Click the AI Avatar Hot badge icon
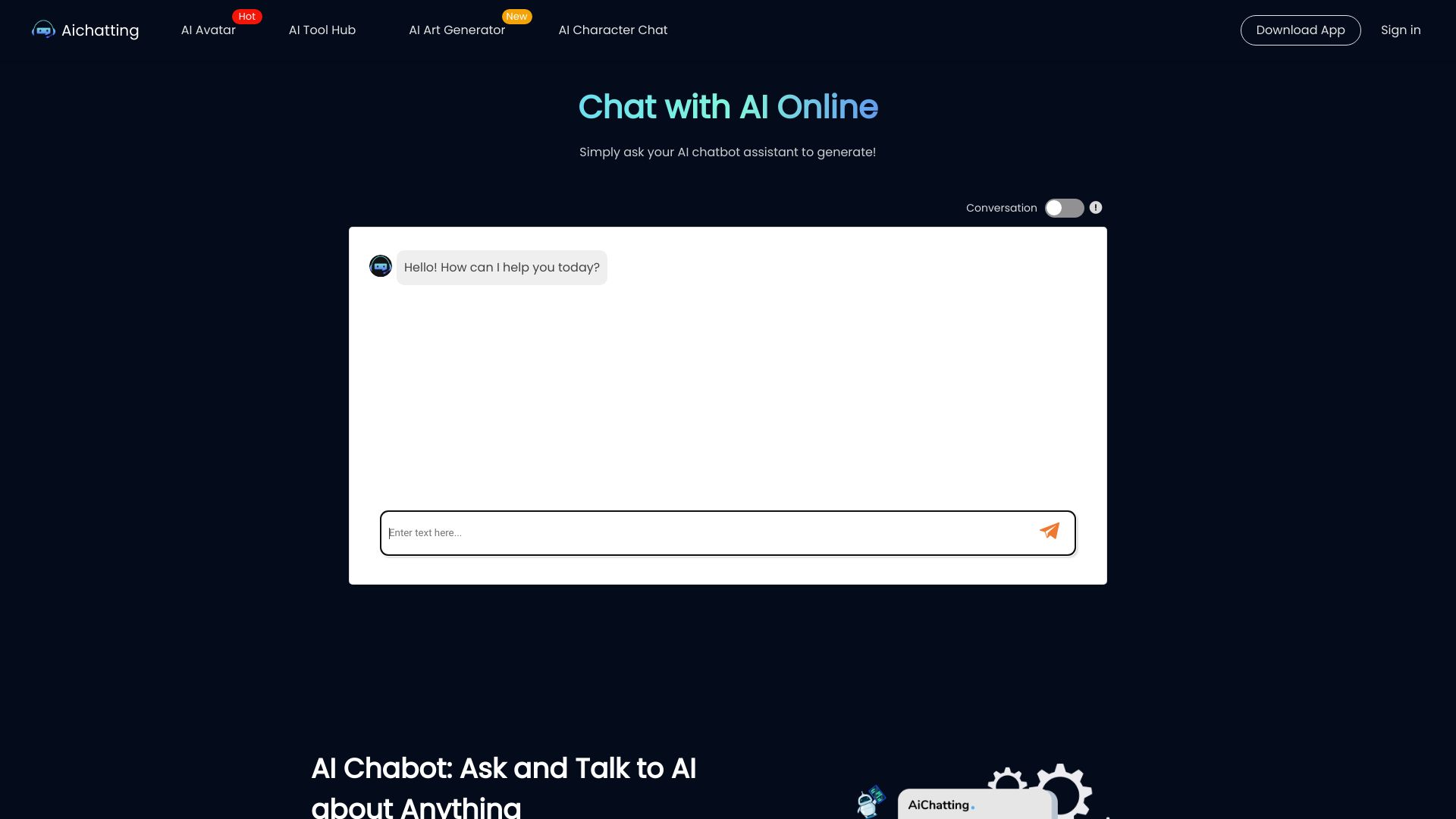 [246, 16]
